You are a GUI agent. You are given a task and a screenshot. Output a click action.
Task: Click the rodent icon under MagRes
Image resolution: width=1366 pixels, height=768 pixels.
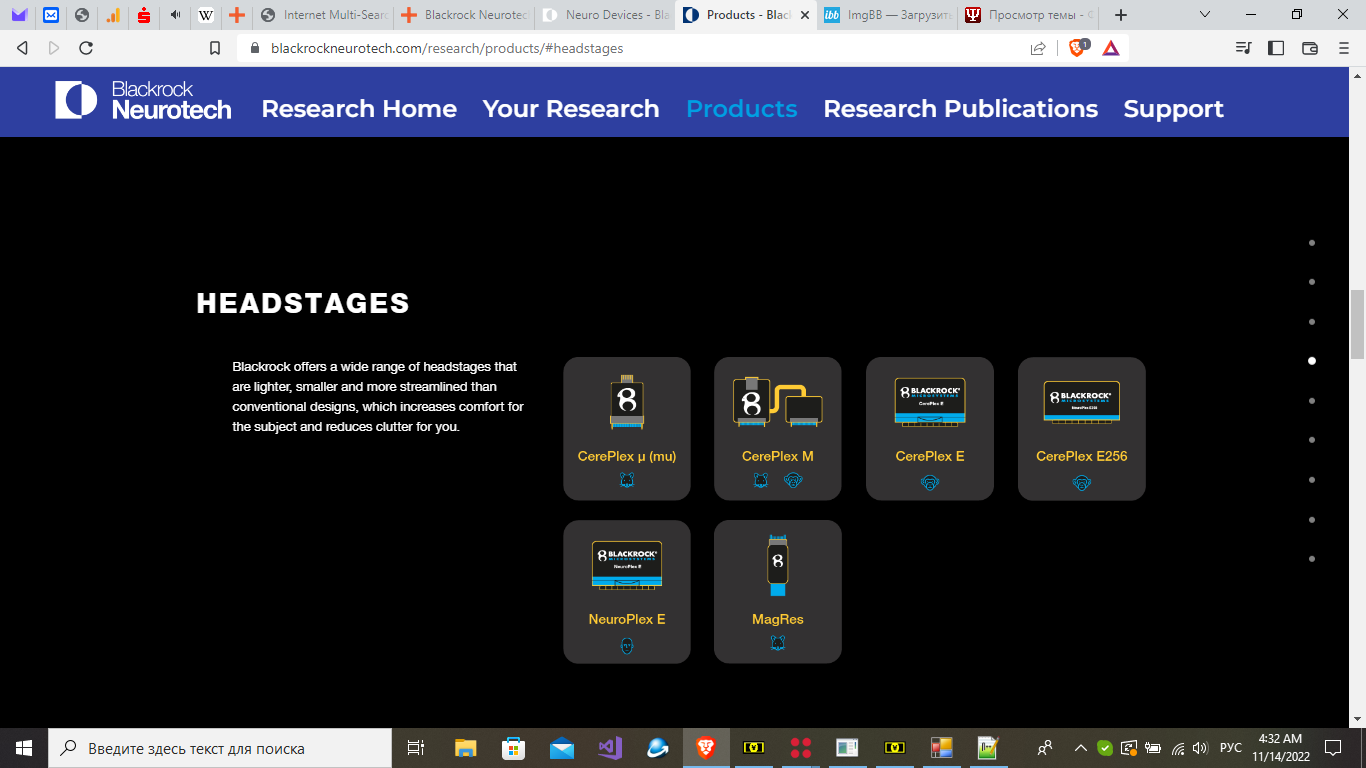coord(778,644)
